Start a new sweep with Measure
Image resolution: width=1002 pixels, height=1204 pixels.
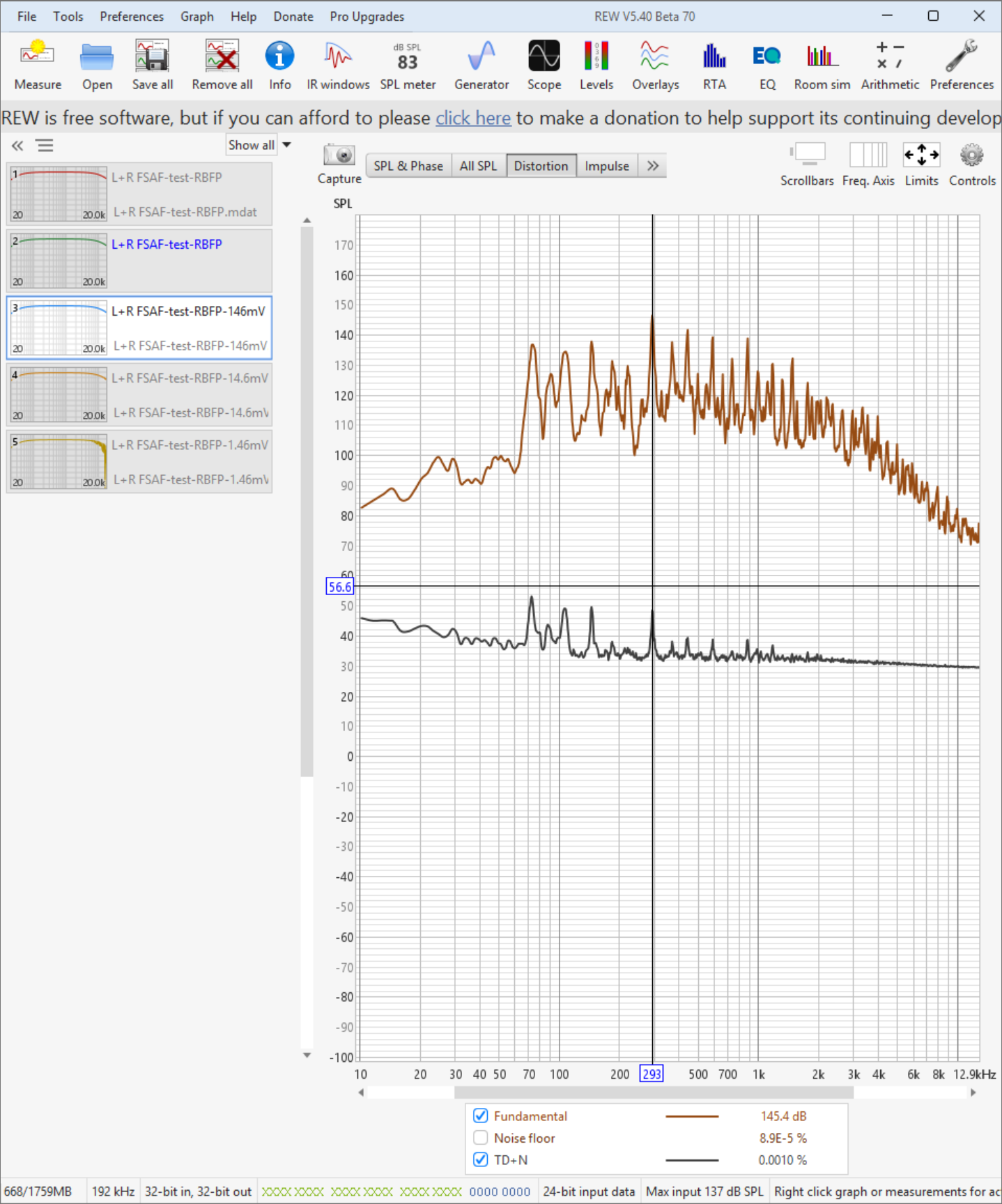[x=38, y=65]
